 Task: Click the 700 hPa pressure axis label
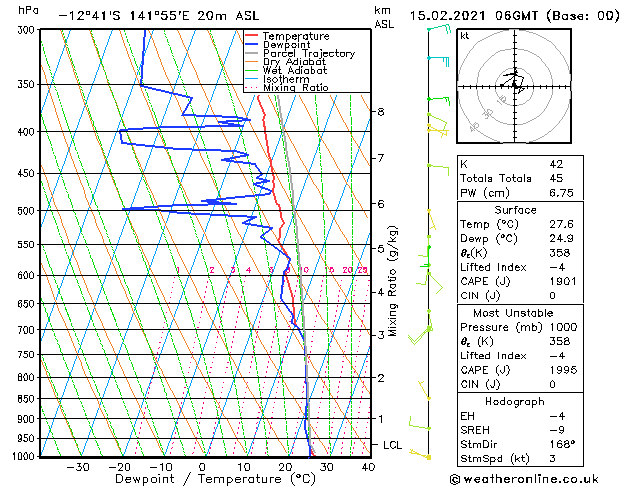tap(26, 330)
